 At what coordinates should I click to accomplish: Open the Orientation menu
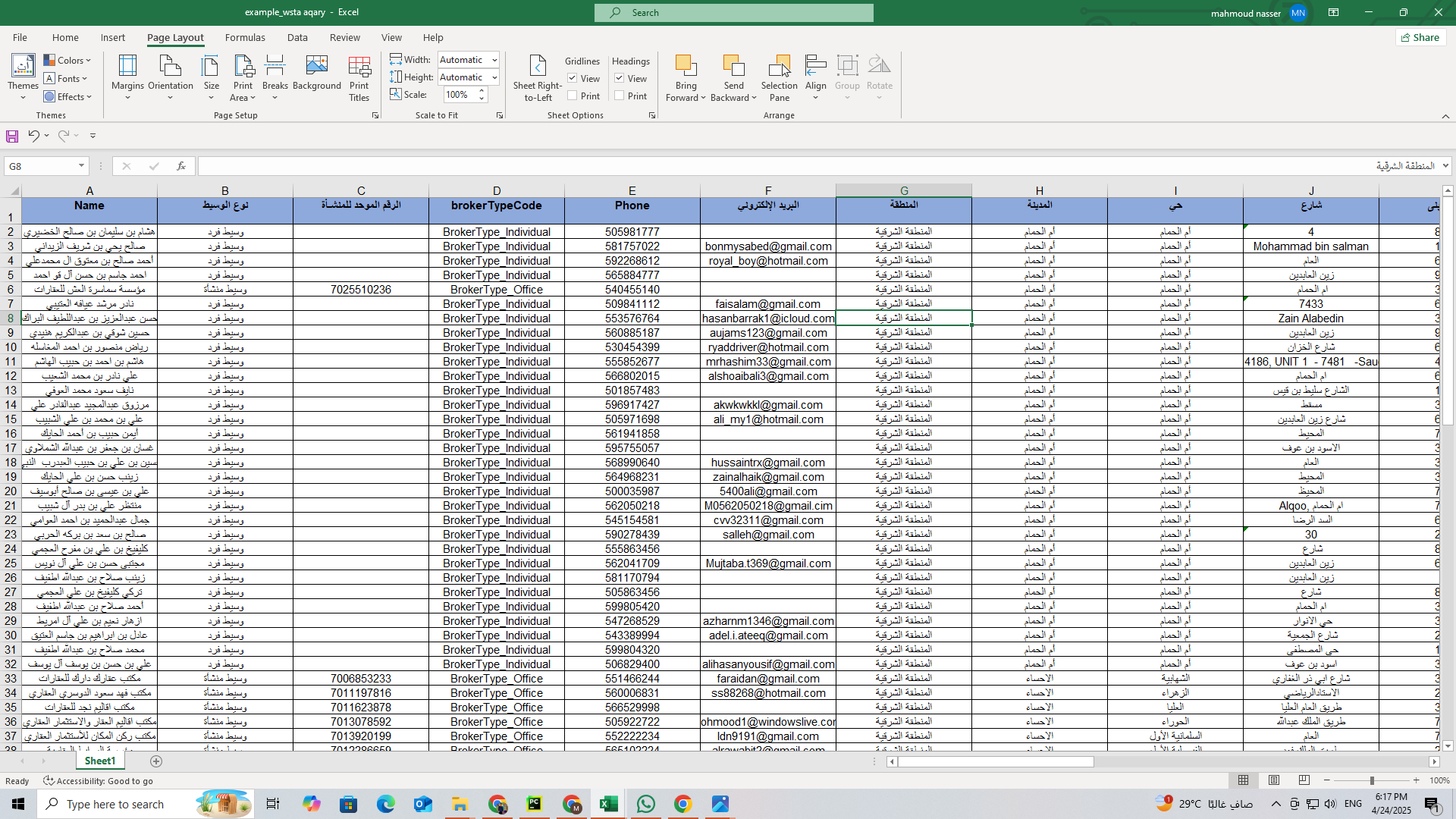(x=171, y=77)
